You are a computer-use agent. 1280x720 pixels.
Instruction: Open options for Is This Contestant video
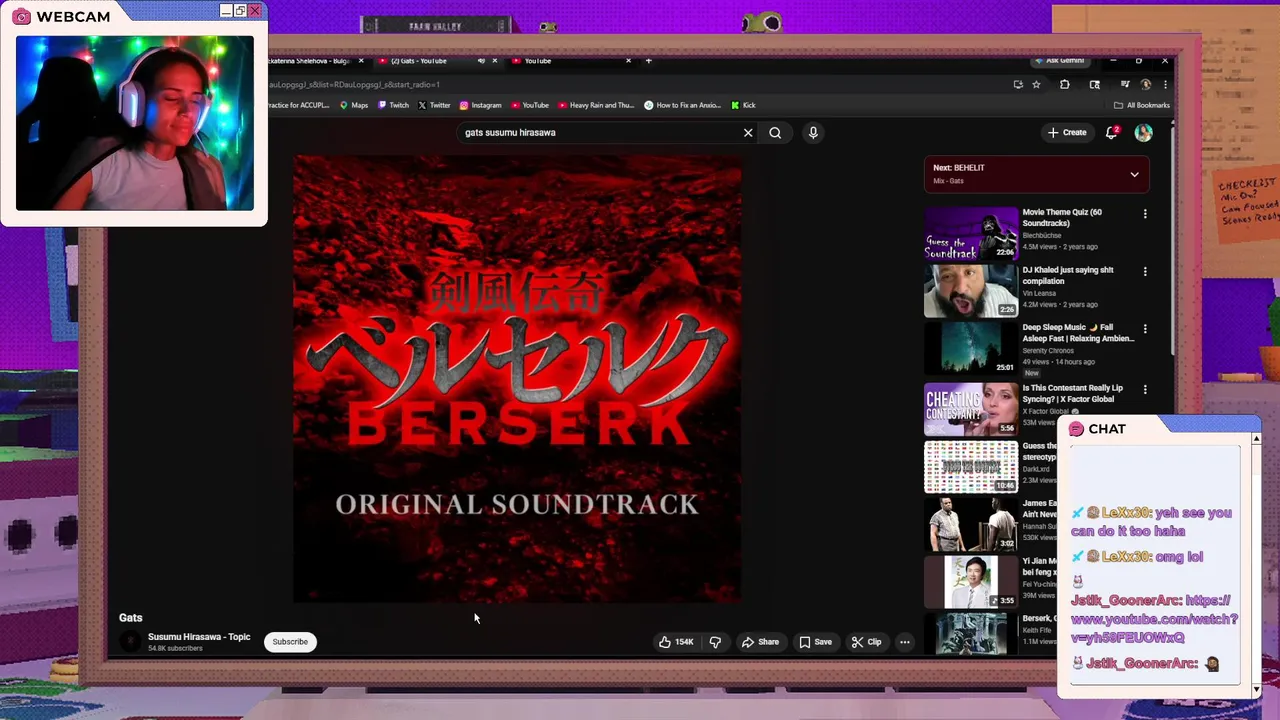1145,389
